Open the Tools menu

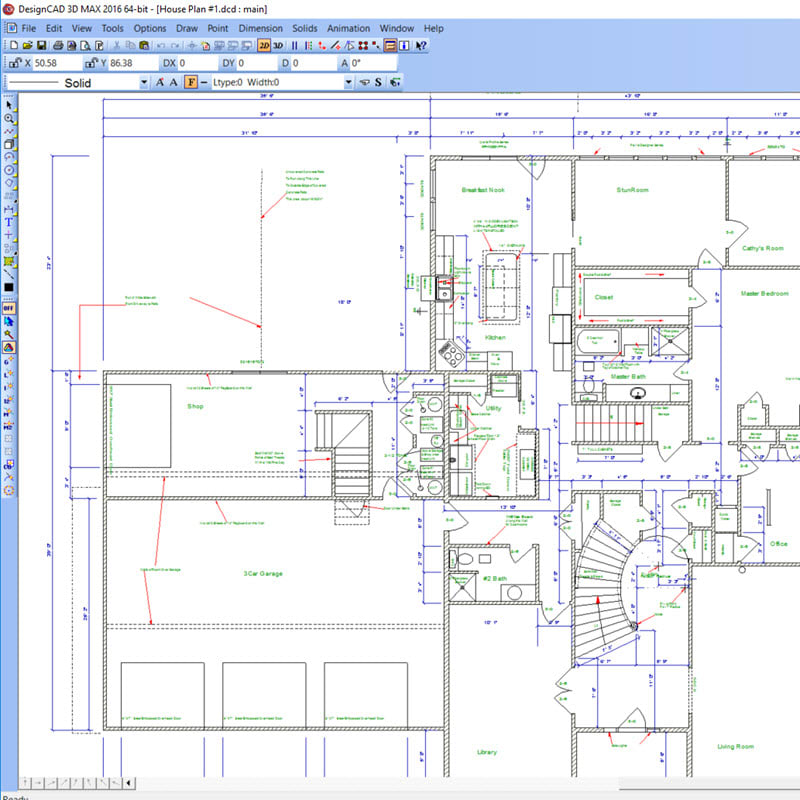[x=112, y=28]
